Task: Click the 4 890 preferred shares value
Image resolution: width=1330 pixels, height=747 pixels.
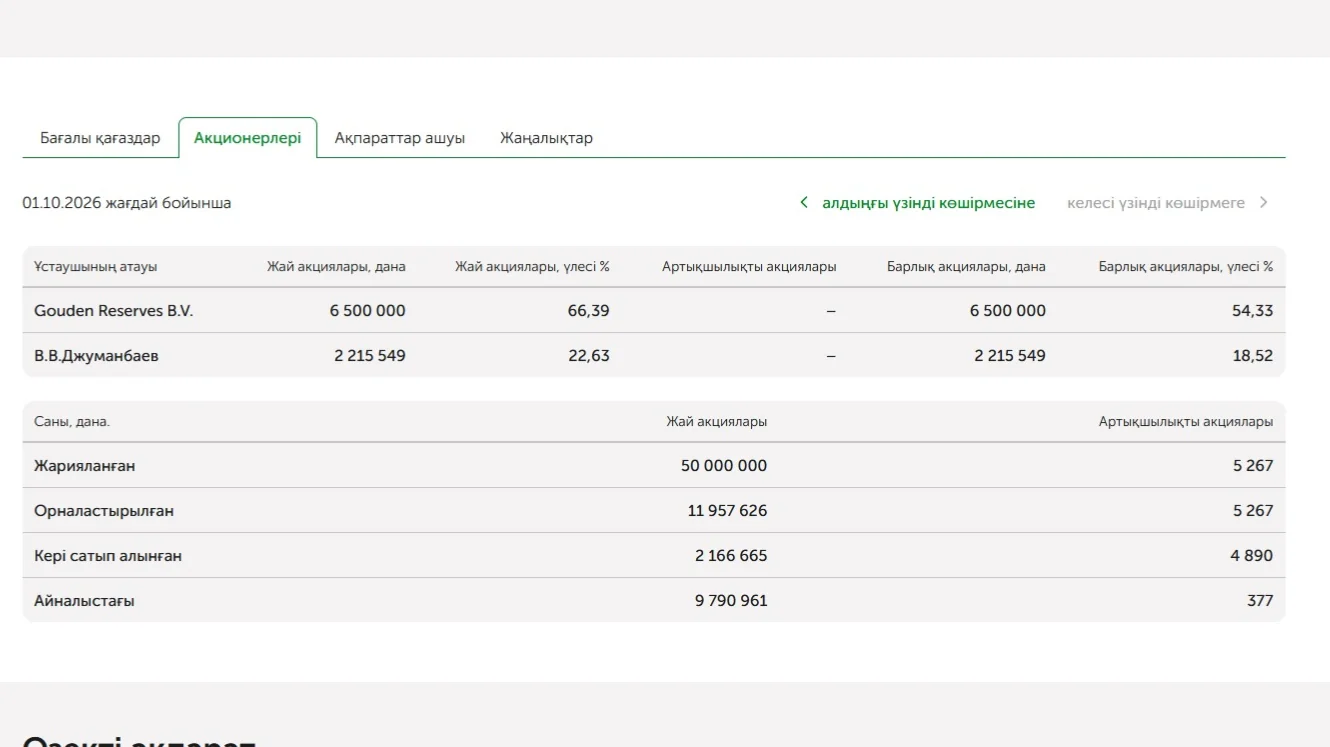Action: [x=1252, y=556]
